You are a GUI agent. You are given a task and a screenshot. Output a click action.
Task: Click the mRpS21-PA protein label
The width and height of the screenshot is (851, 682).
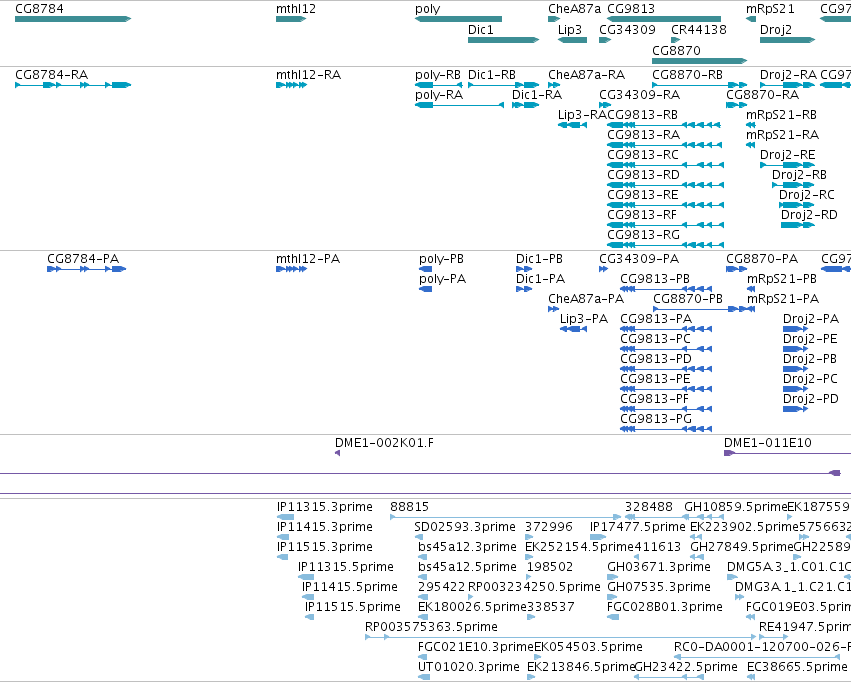tap(783, 298)
